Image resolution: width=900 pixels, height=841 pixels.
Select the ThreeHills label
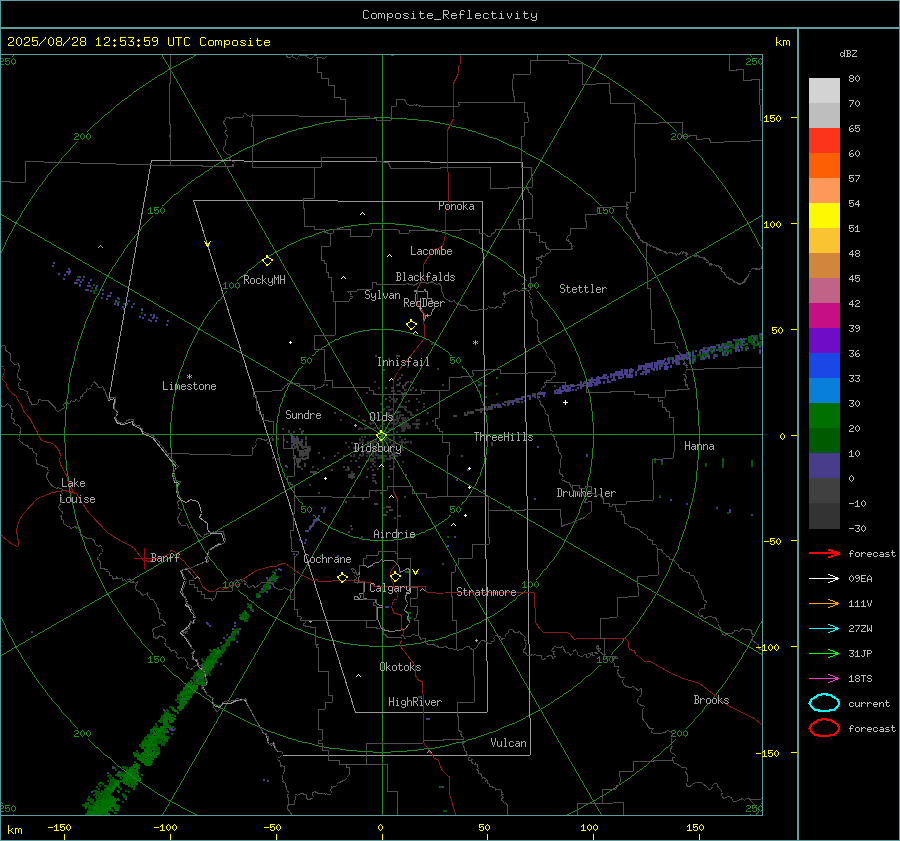(x=503, y=437)
